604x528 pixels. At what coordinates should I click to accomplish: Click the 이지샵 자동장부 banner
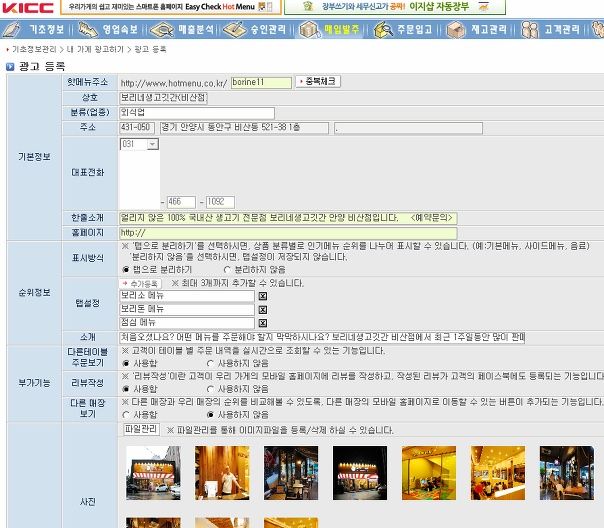pos(395,7)
